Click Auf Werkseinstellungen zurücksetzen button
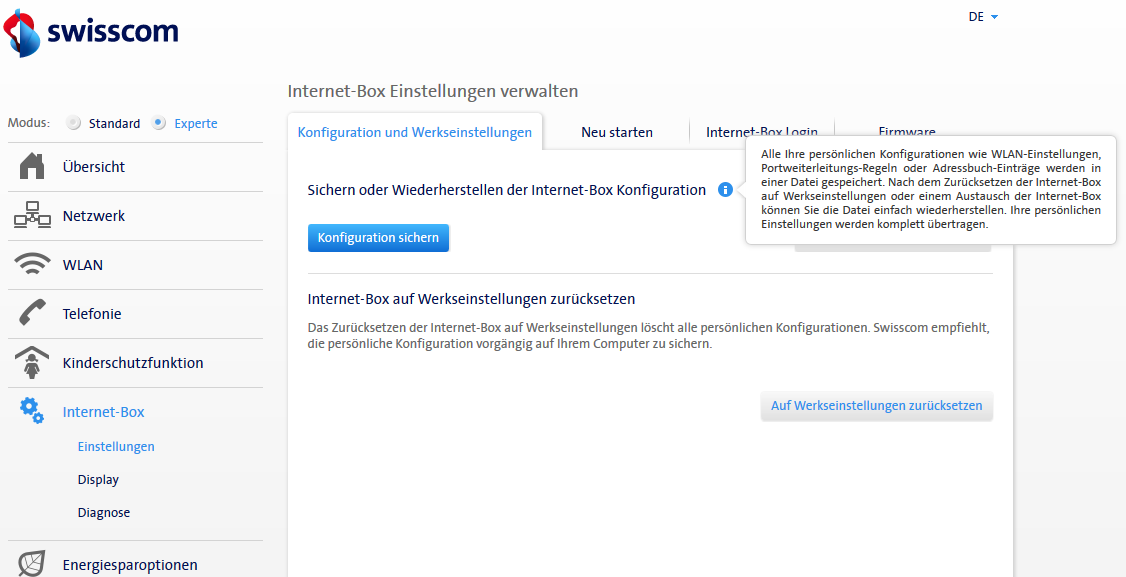The height and width of the screenshot is (577, 1126). 876,406
